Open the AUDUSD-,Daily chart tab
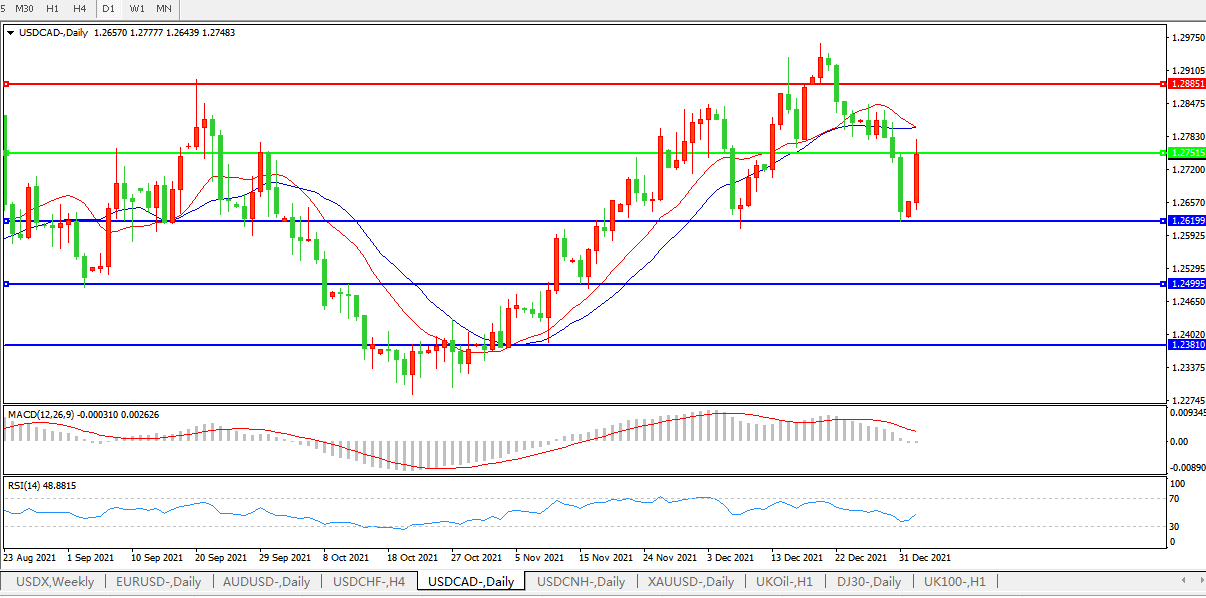 click(266, 582)
